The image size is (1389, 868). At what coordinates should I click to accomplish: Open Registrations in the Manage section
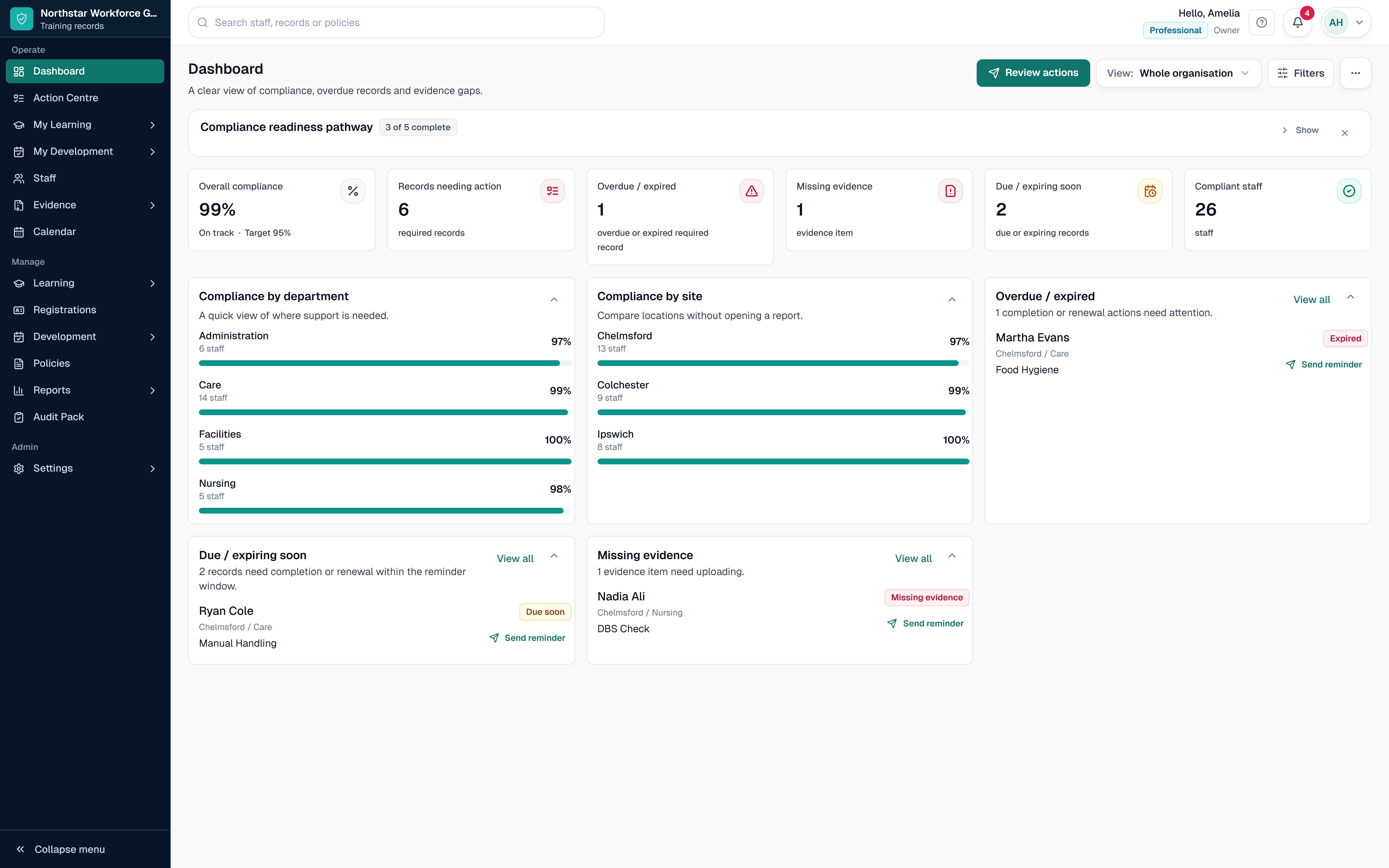85,310
